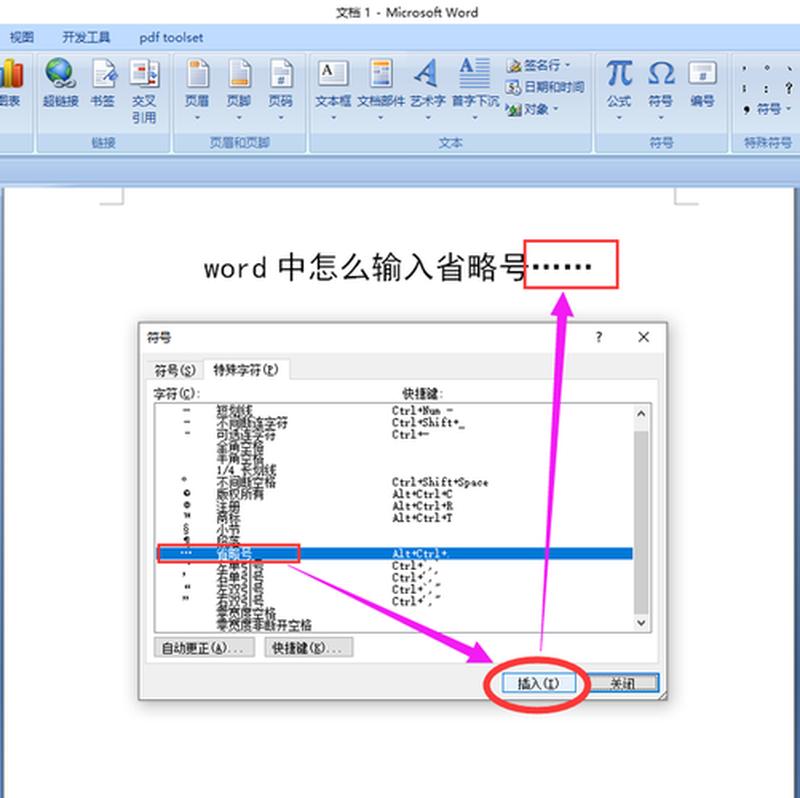Screen dimensions: 800x798
Task: Open the pdf toolset ribbon tab
Action: (x=171, y=37)
